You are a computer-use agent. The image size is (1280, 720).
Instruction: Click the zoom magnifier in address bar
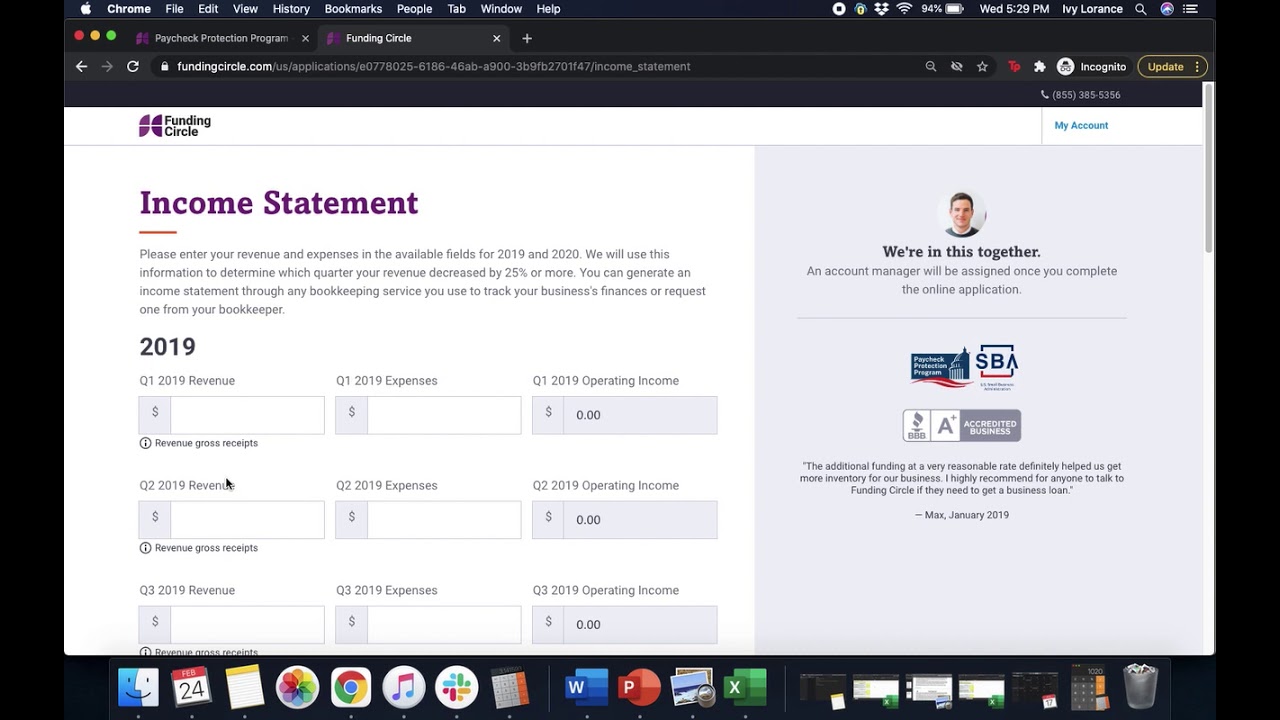point(931,67)
